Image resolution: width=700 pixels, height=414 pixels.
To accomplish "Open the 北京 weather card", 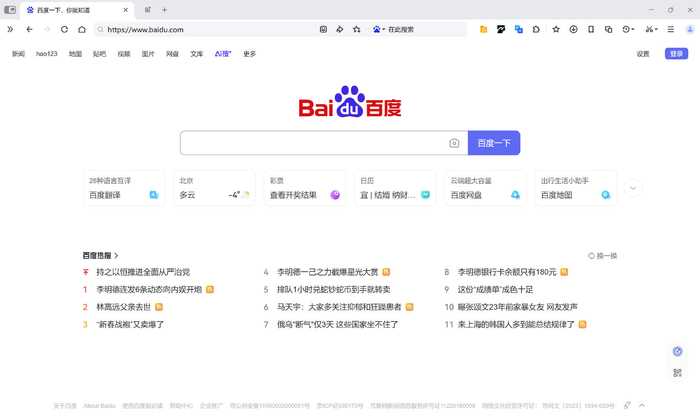I will (214, 188).
